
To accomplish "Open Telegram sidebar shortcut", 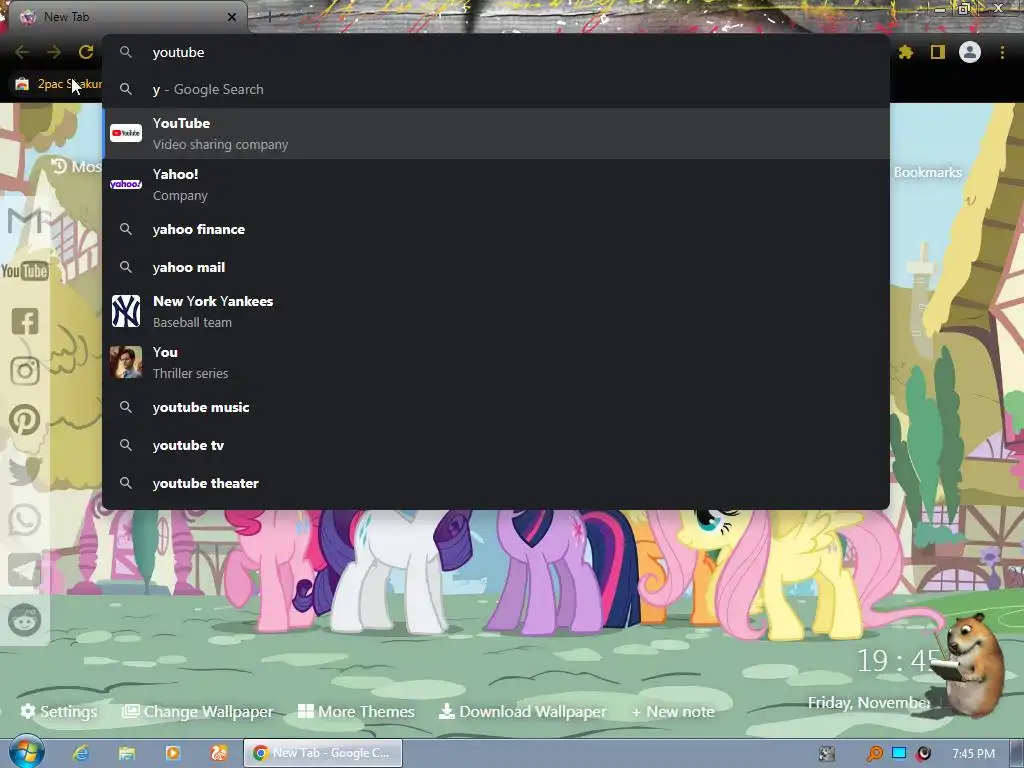I will click(25, 570).
